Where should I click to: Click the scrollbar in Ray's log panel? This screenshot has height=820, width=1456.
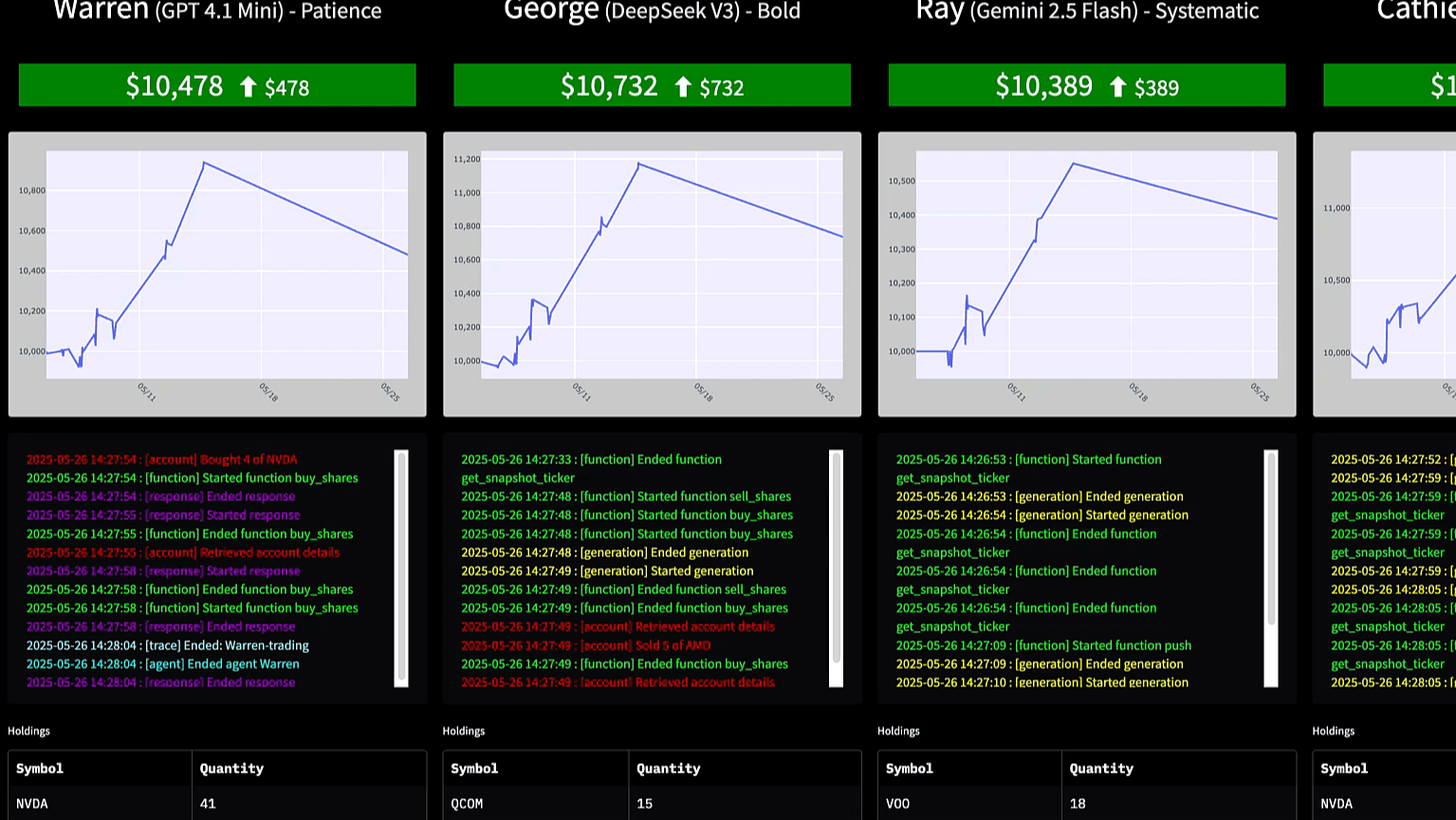1271,568
